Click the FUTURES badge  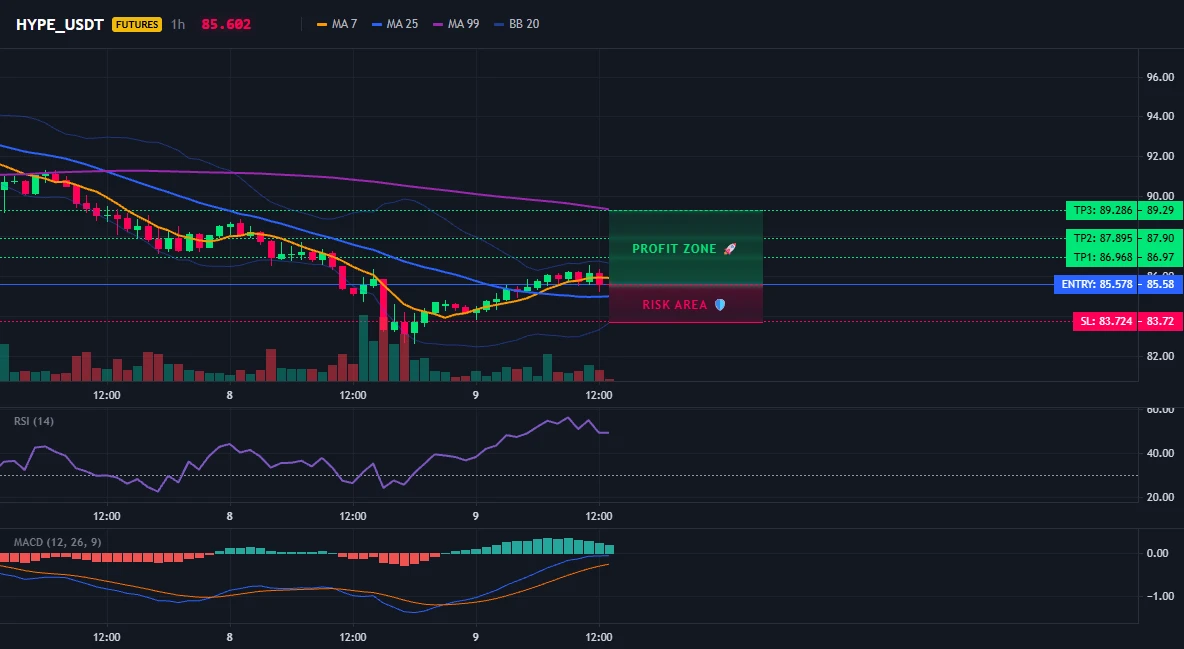pos(137,24)
